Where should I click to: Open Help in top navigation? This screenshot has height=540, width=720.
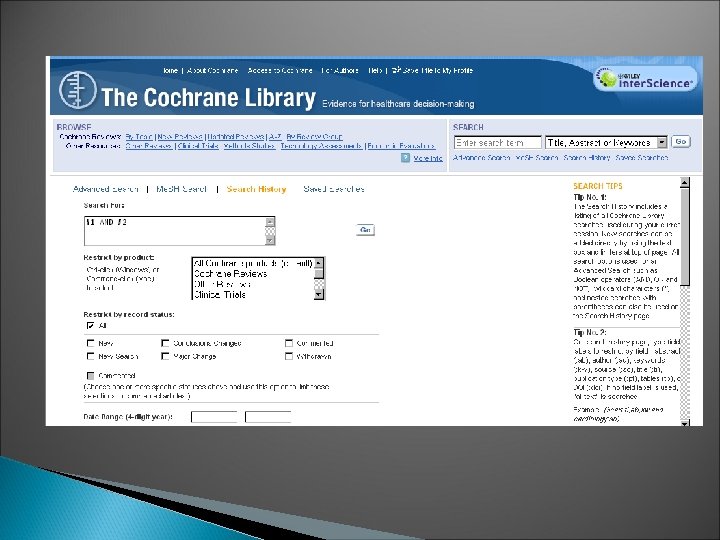[x=375, y=70]
